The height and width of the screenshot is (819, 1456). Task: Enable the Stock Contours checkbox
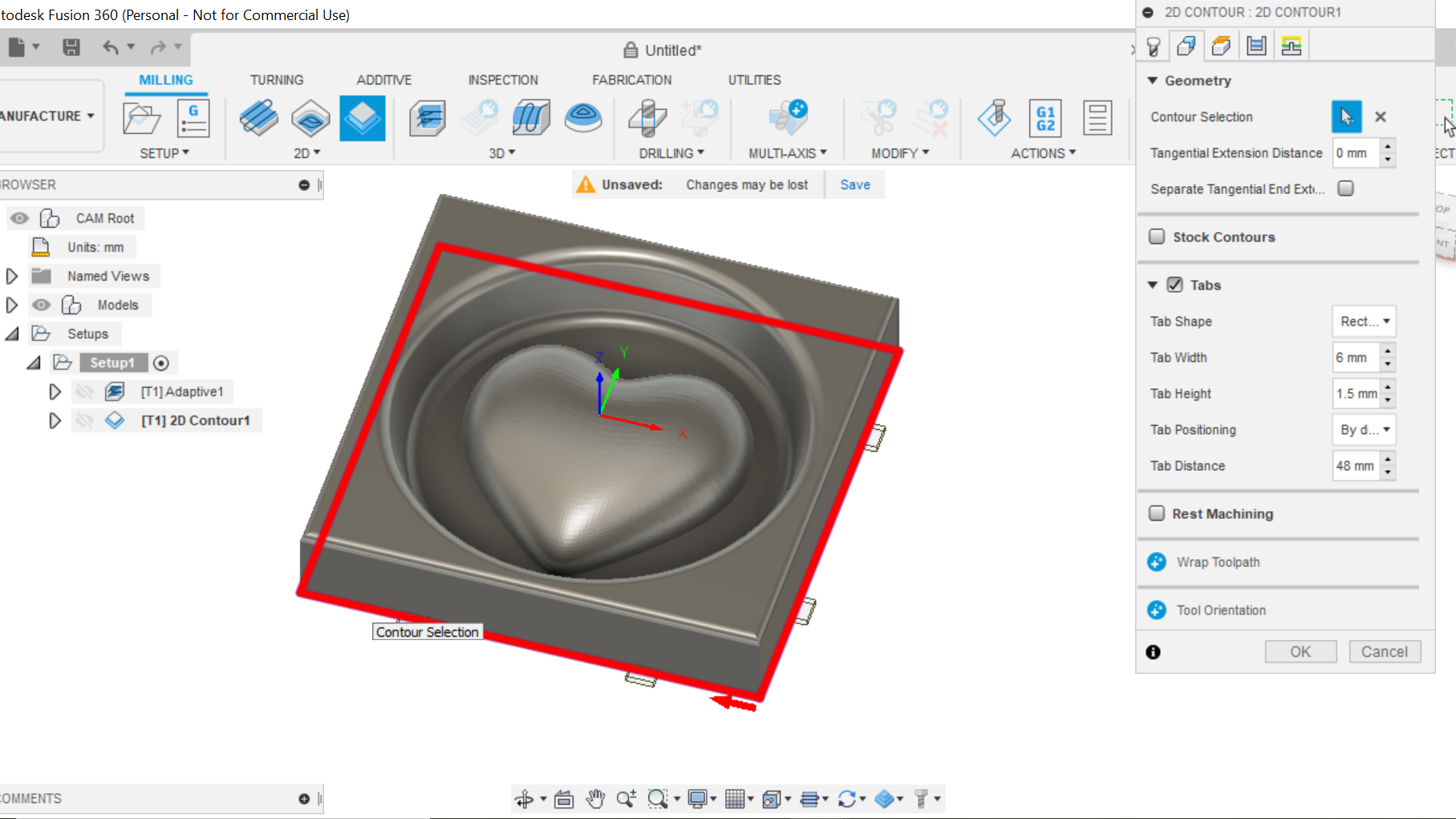click(1157, 237)
